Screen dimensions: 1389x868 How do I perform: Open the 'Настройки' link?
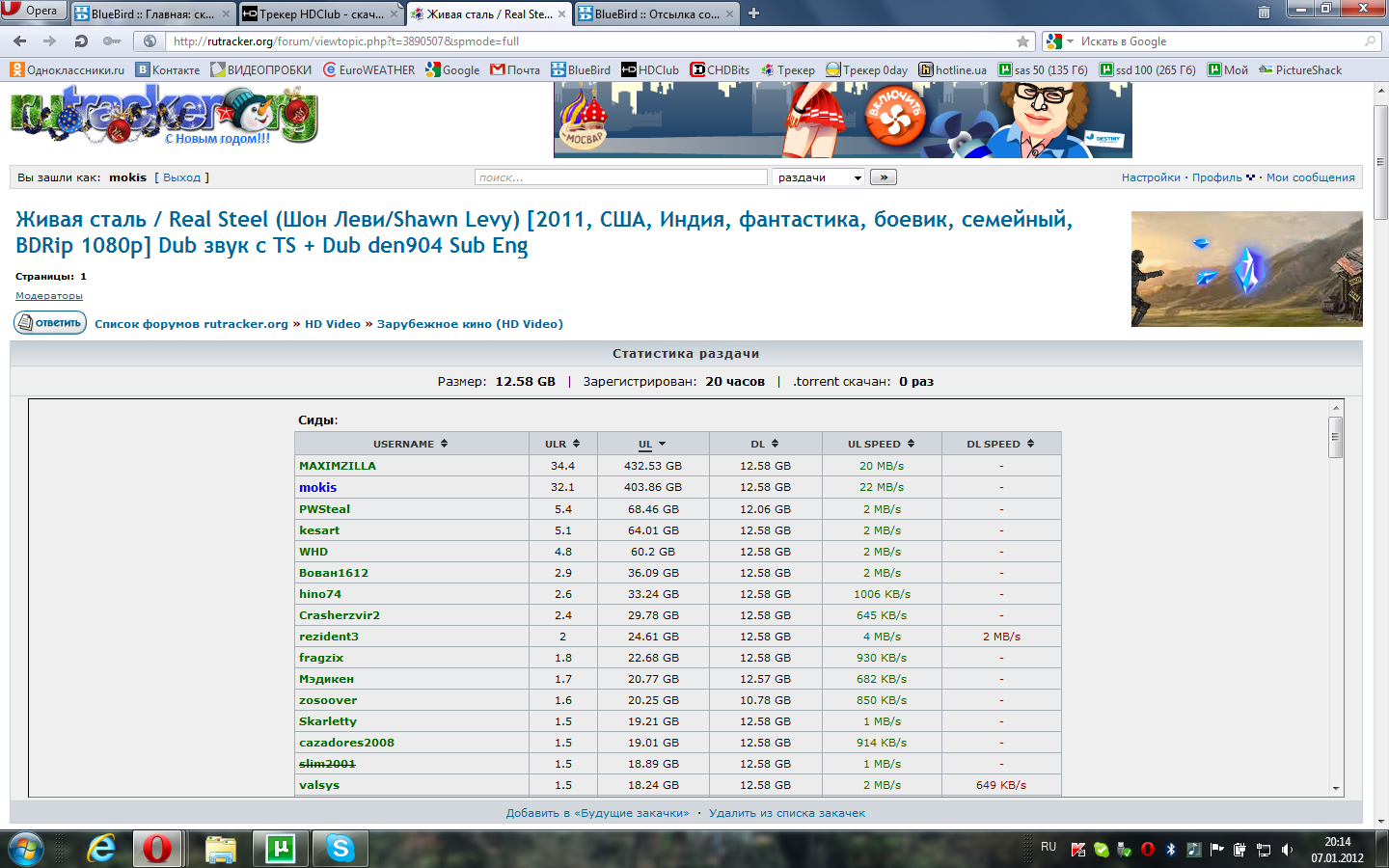click(1151, 177)
